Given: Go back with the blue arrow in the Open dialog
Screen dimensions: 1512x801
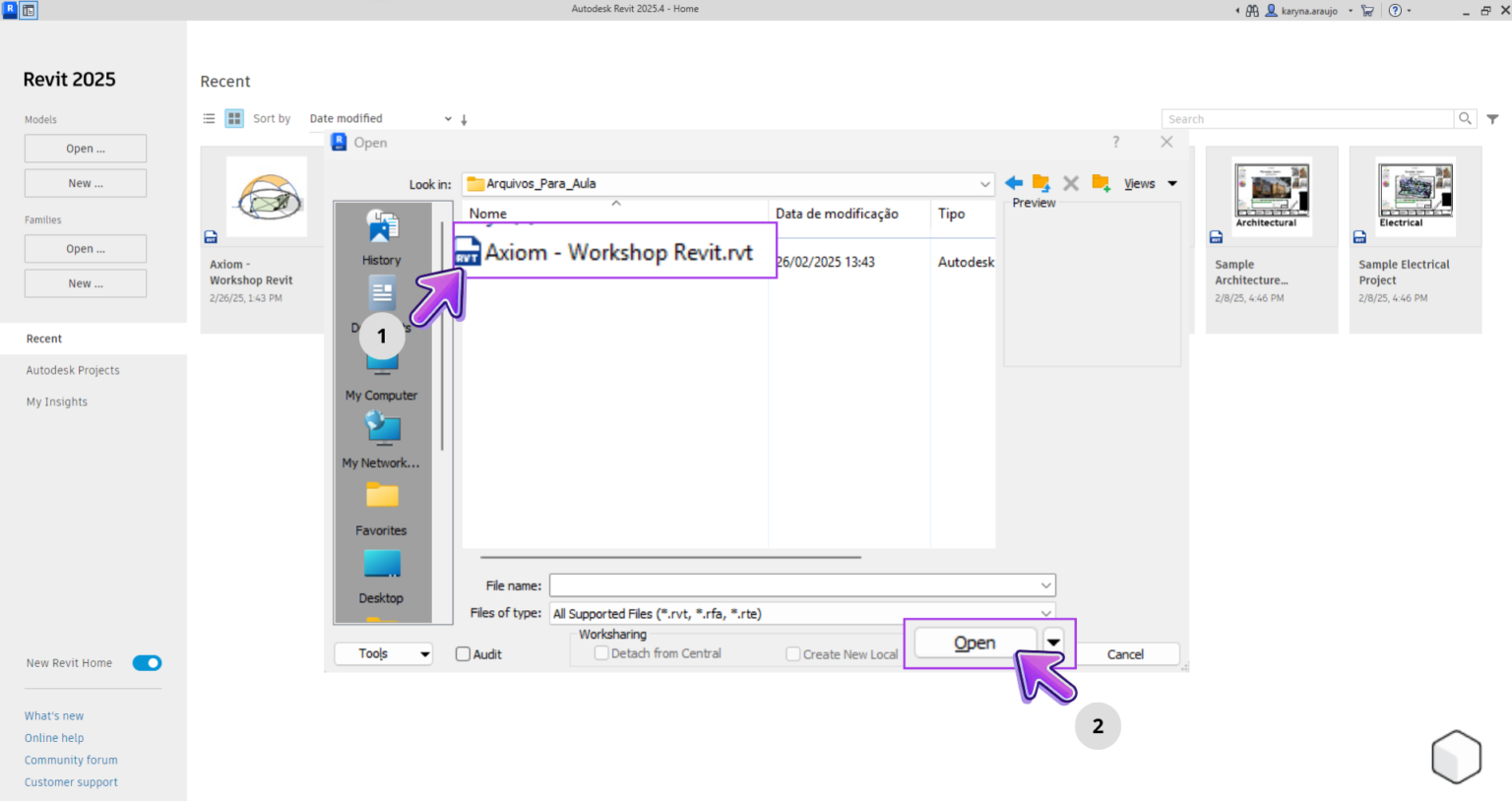Looking at the screenshot, I should pos(1014,183).
